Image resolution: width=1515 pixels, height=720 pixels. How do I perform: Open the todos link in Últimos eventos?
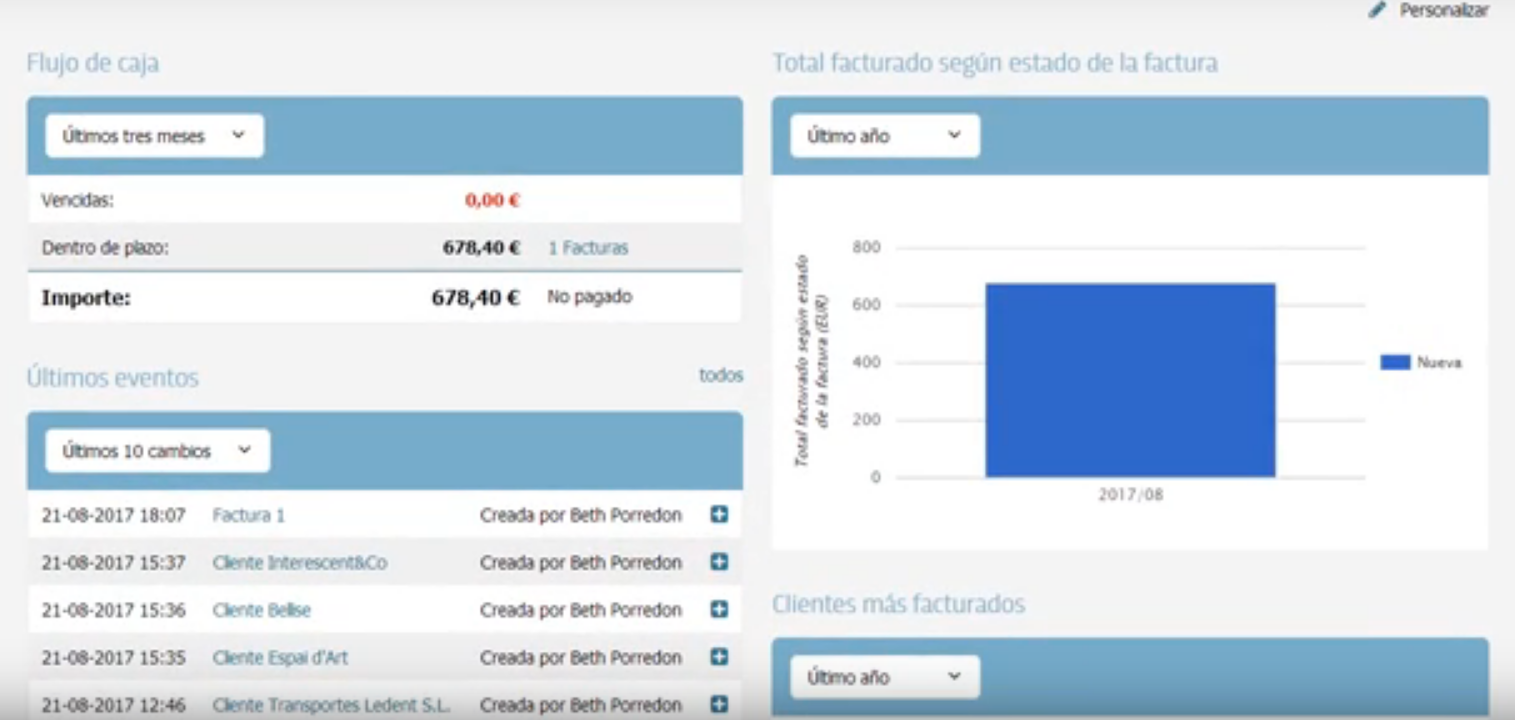pos(720,375)
